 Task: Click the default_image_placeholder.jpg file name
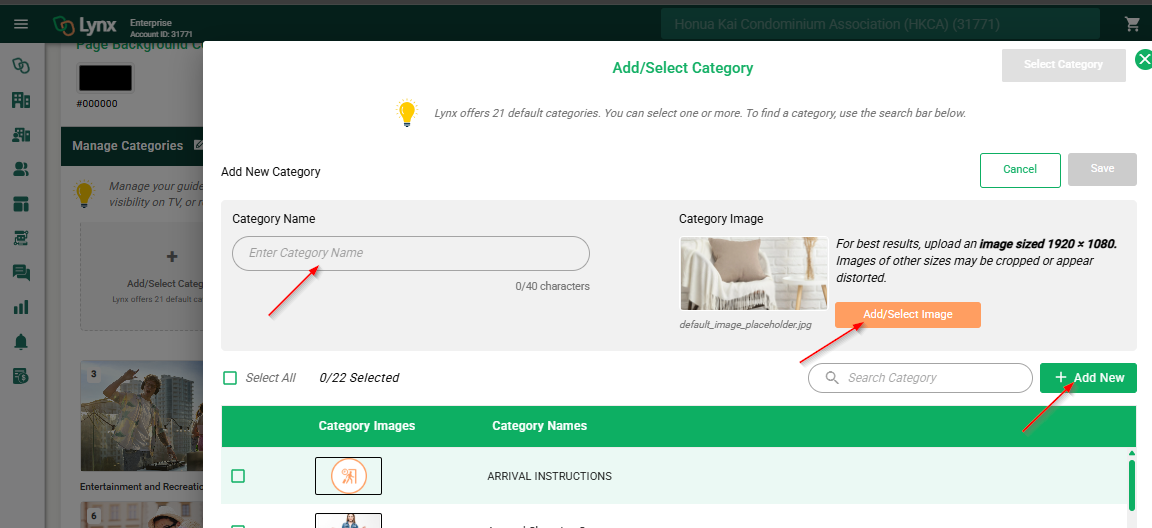[x=746, y=324]
